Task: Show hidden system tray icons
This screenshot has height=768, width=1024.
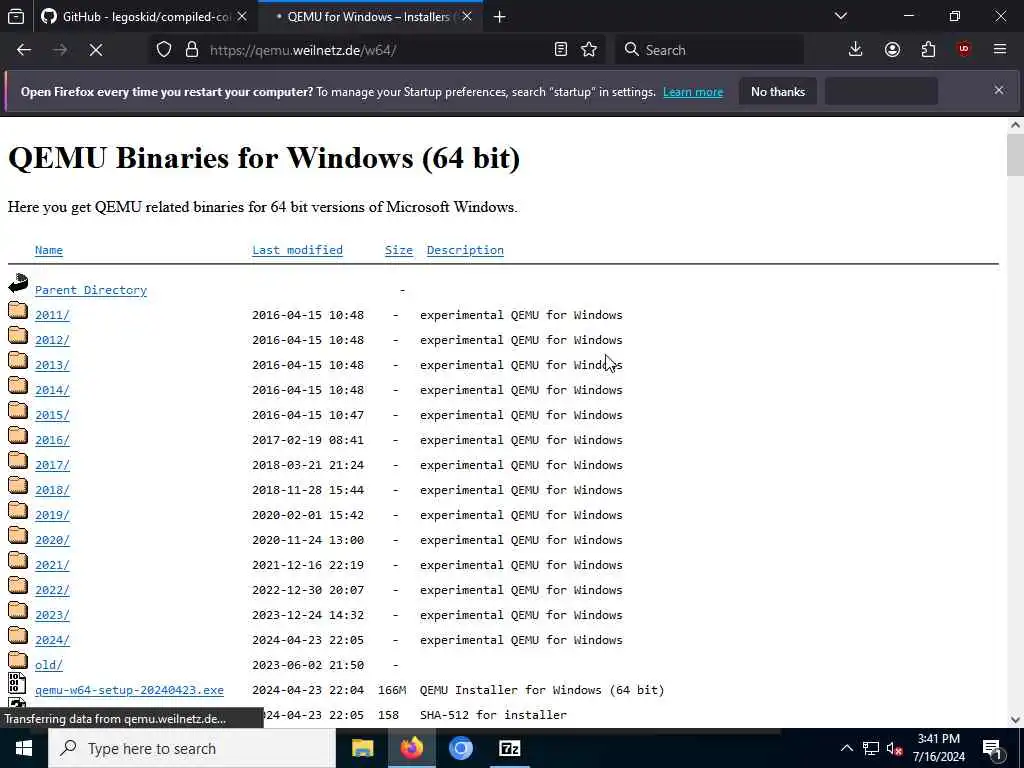Action: click(846, 748)
